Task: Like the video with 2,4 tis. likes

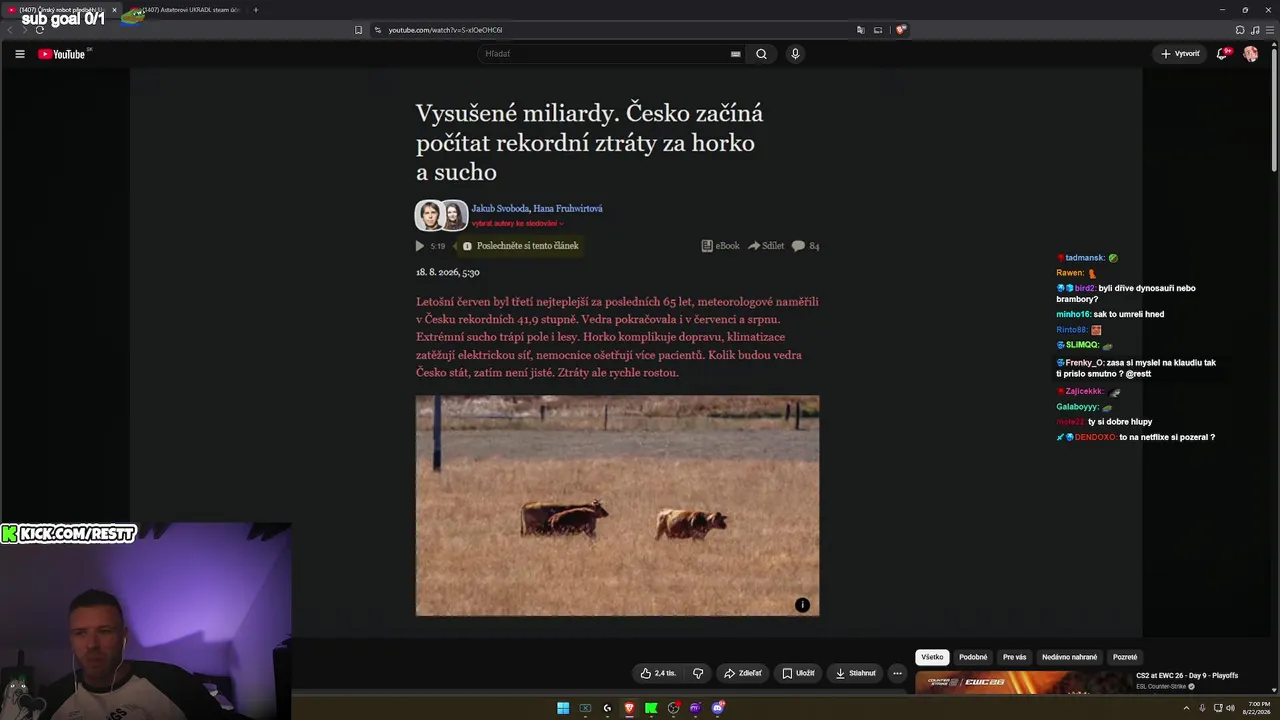Action: pos(658,673)
